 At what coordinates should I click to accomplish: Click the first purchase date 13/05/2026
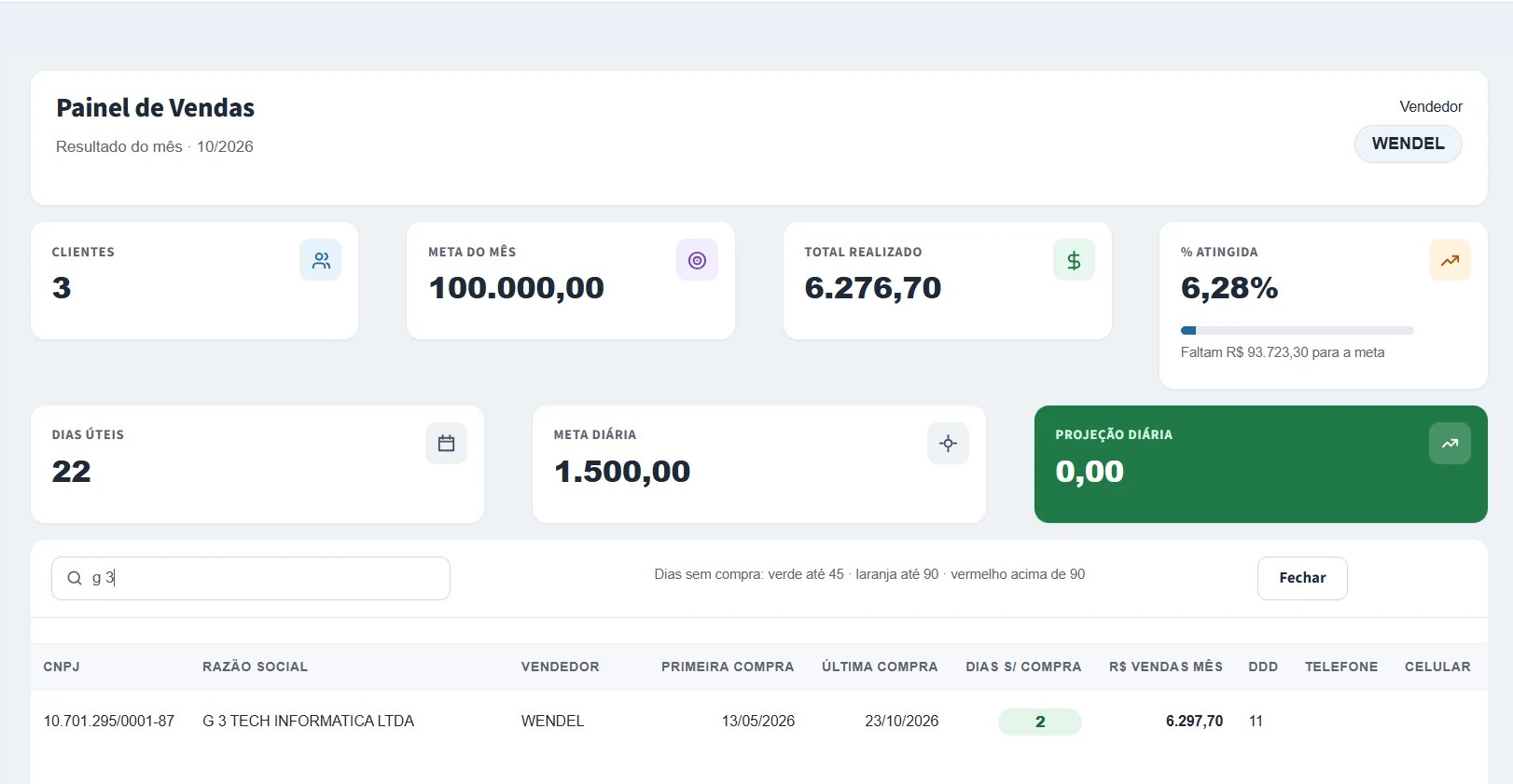(x=758, y=721)
